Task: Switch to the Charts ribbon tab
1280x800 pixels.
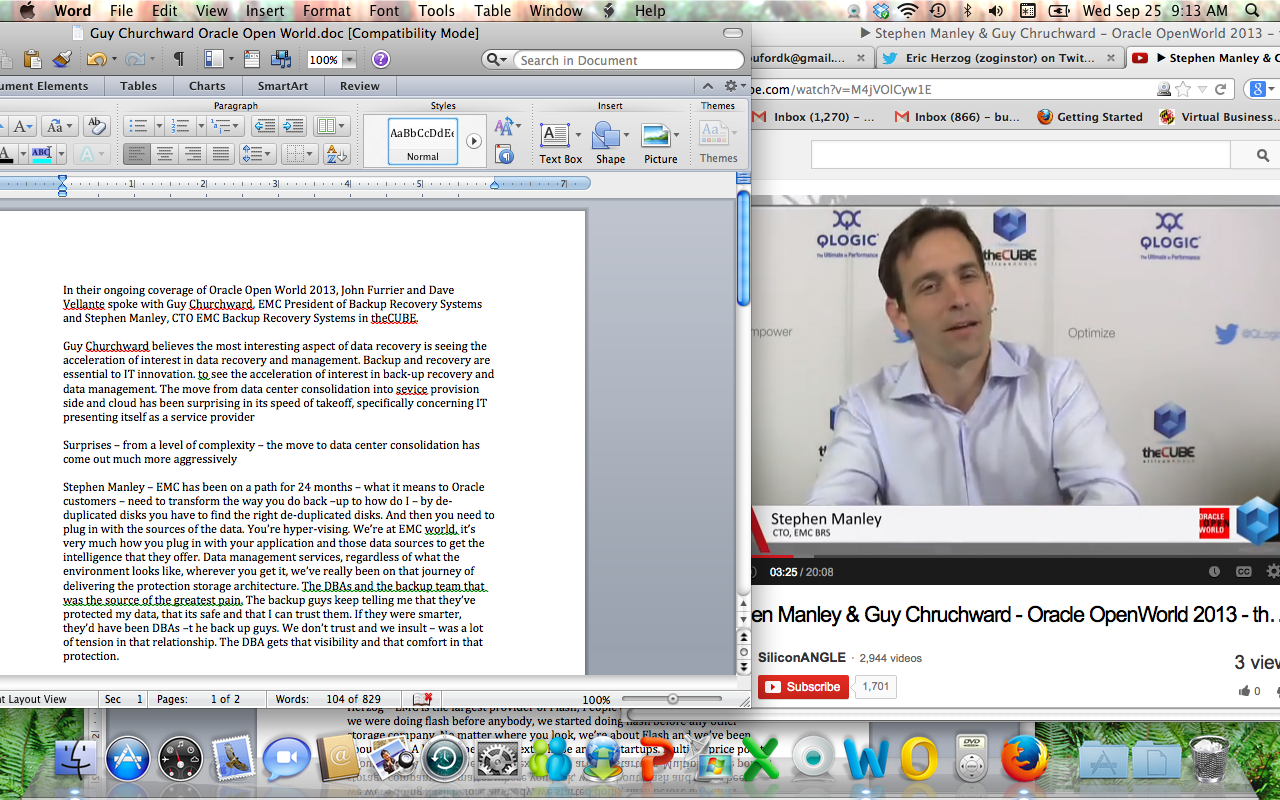Action: coord(207,86)
